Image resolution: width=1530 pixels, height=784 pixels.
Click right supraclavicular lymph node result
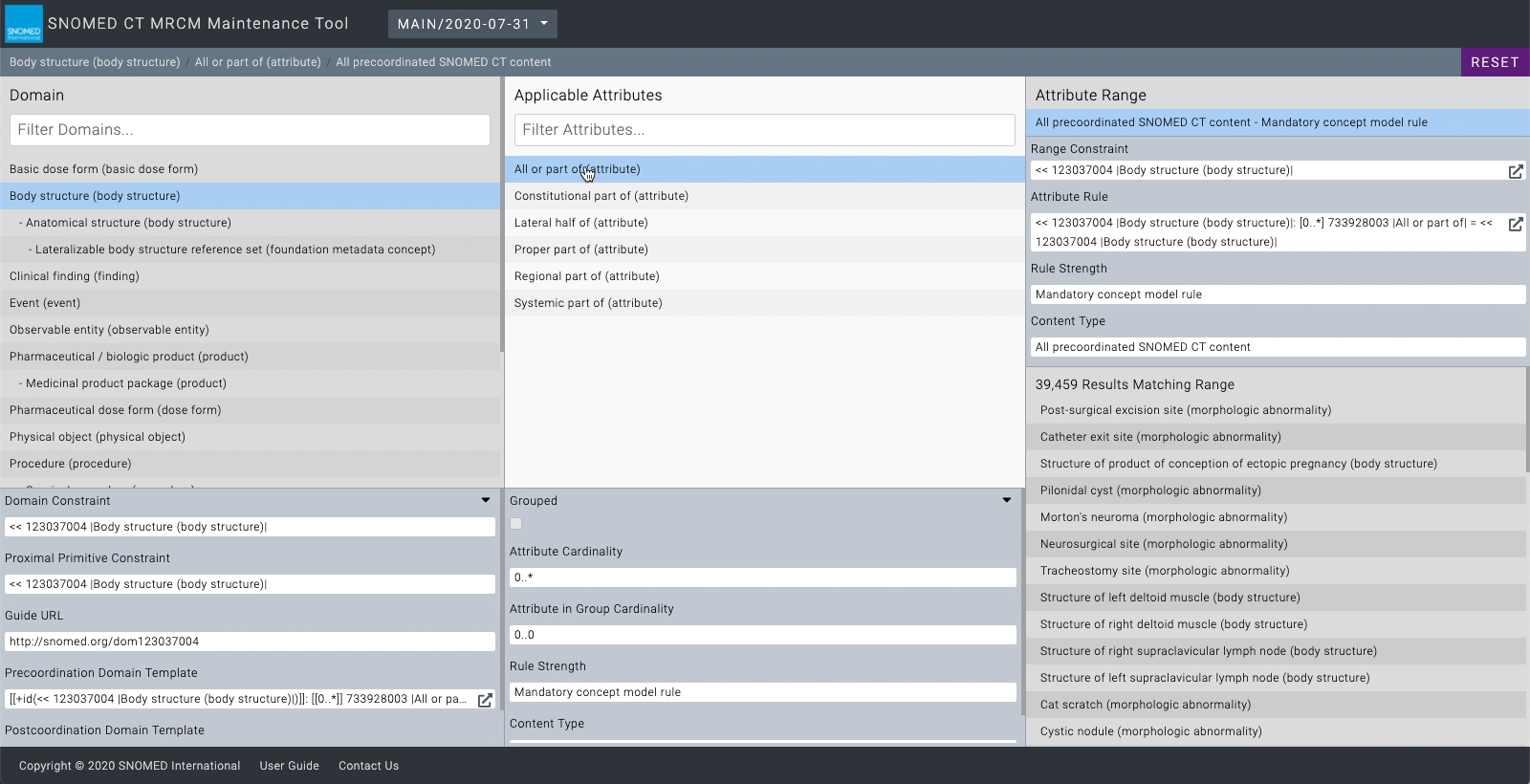[x=1276, y=651]
